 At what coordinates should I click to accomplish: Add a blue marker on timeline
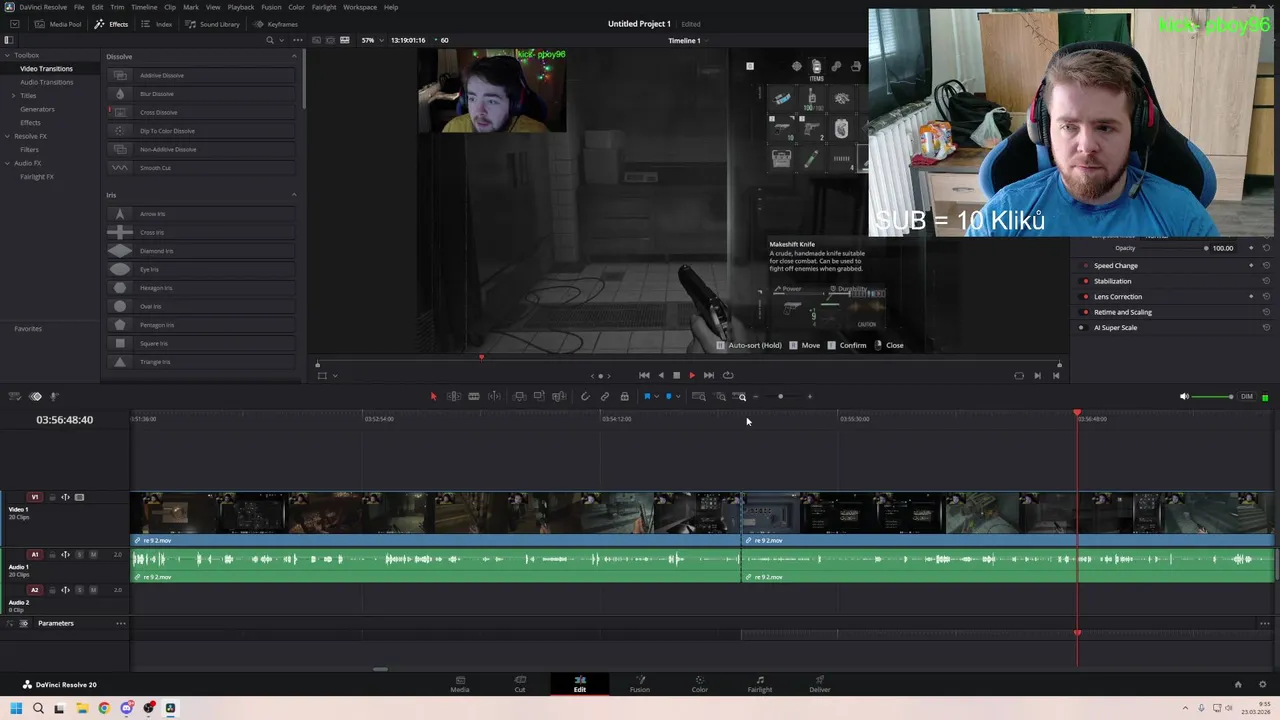pos(669,396)
